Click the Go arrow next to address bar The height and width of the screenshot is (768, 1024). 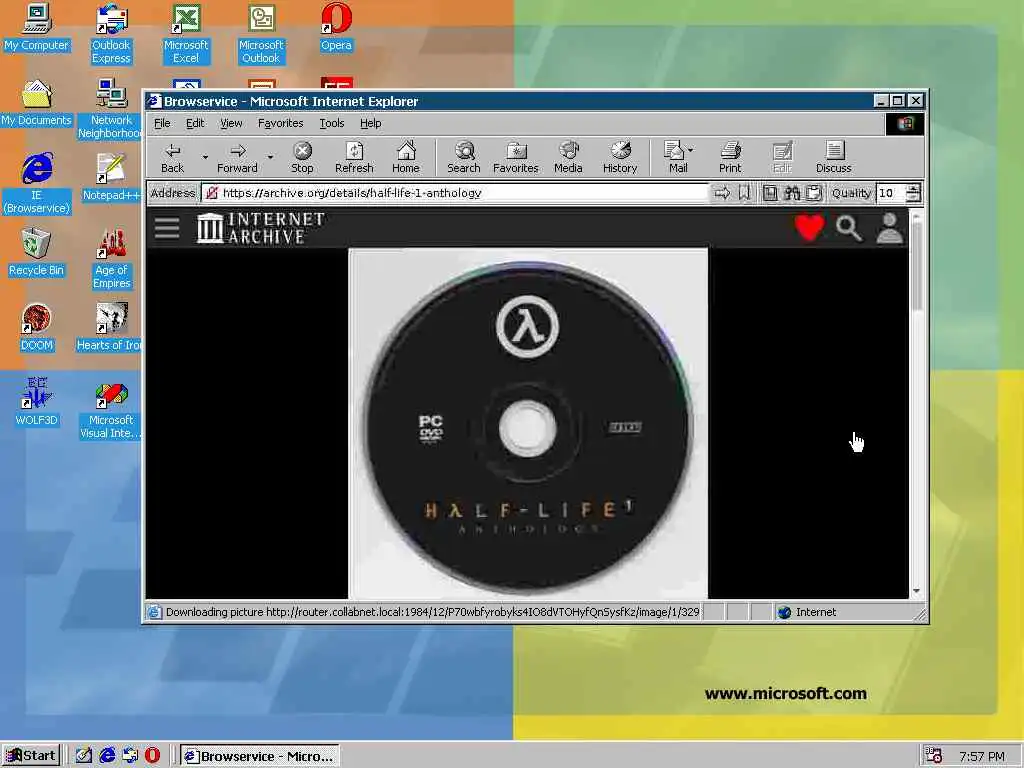722,193
